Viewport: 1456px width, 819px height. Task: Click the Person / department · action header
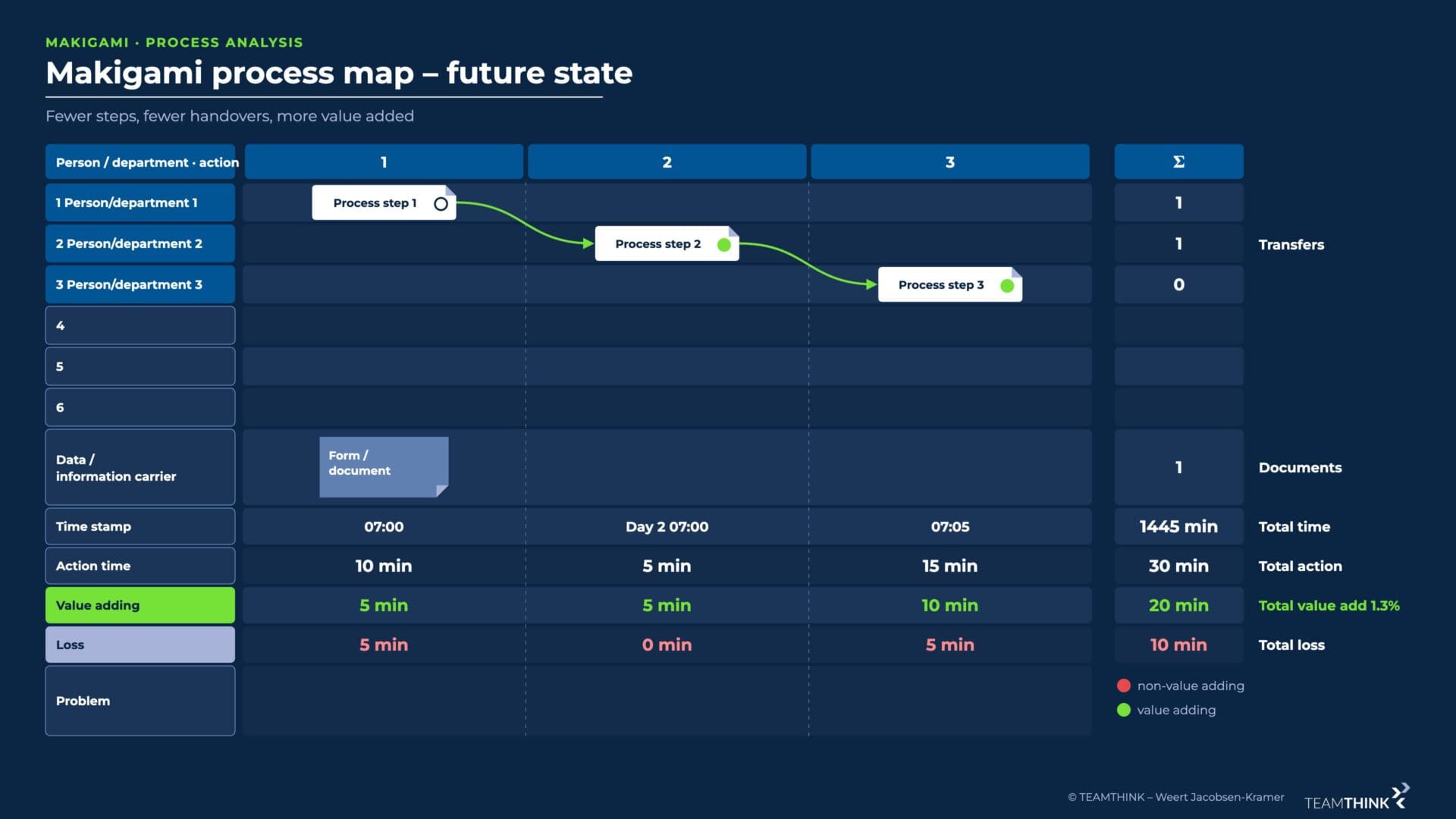(140, 162)
